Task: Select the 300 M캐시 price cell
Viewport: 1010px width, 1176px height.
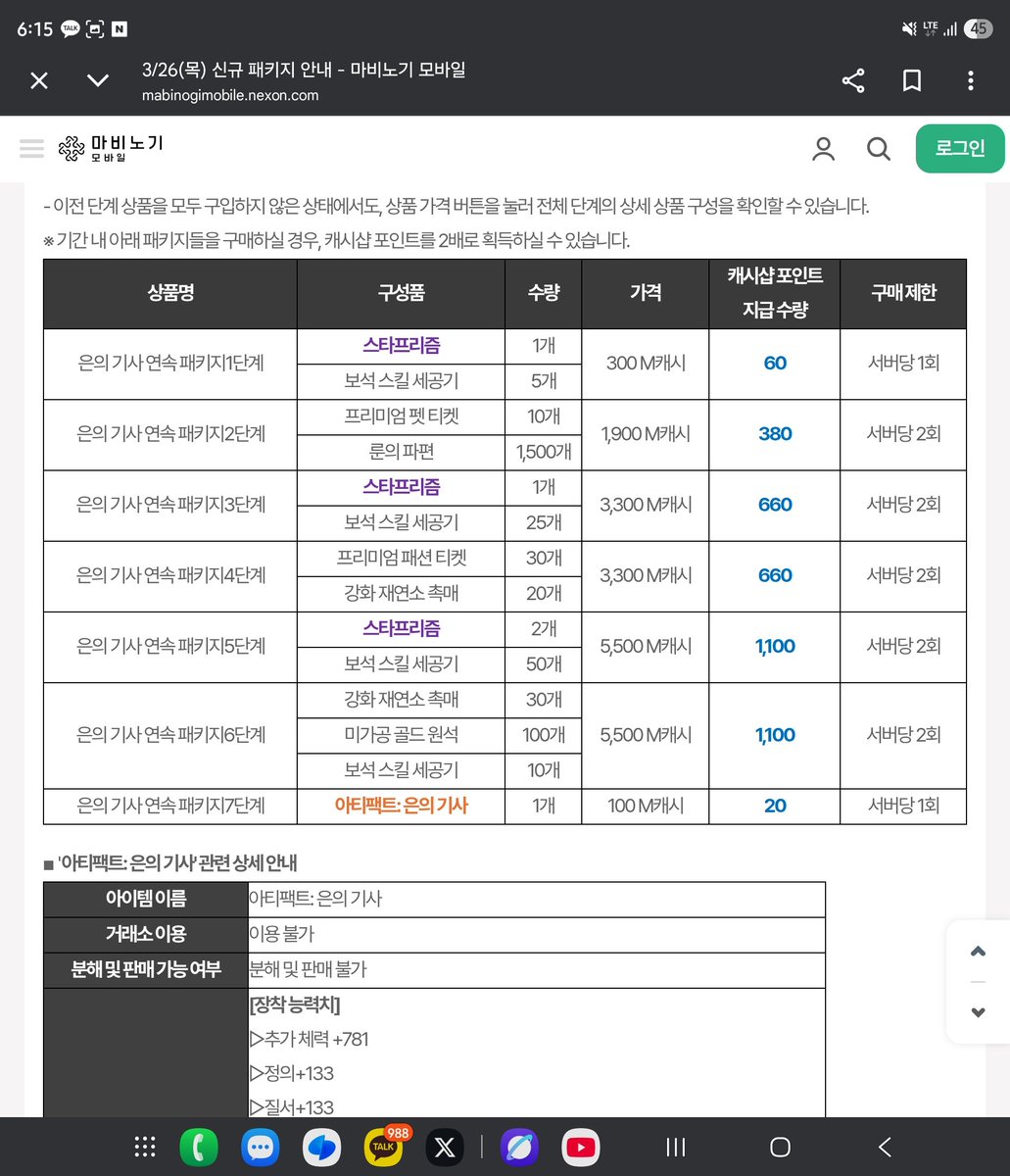Action: tap(646, 364)
